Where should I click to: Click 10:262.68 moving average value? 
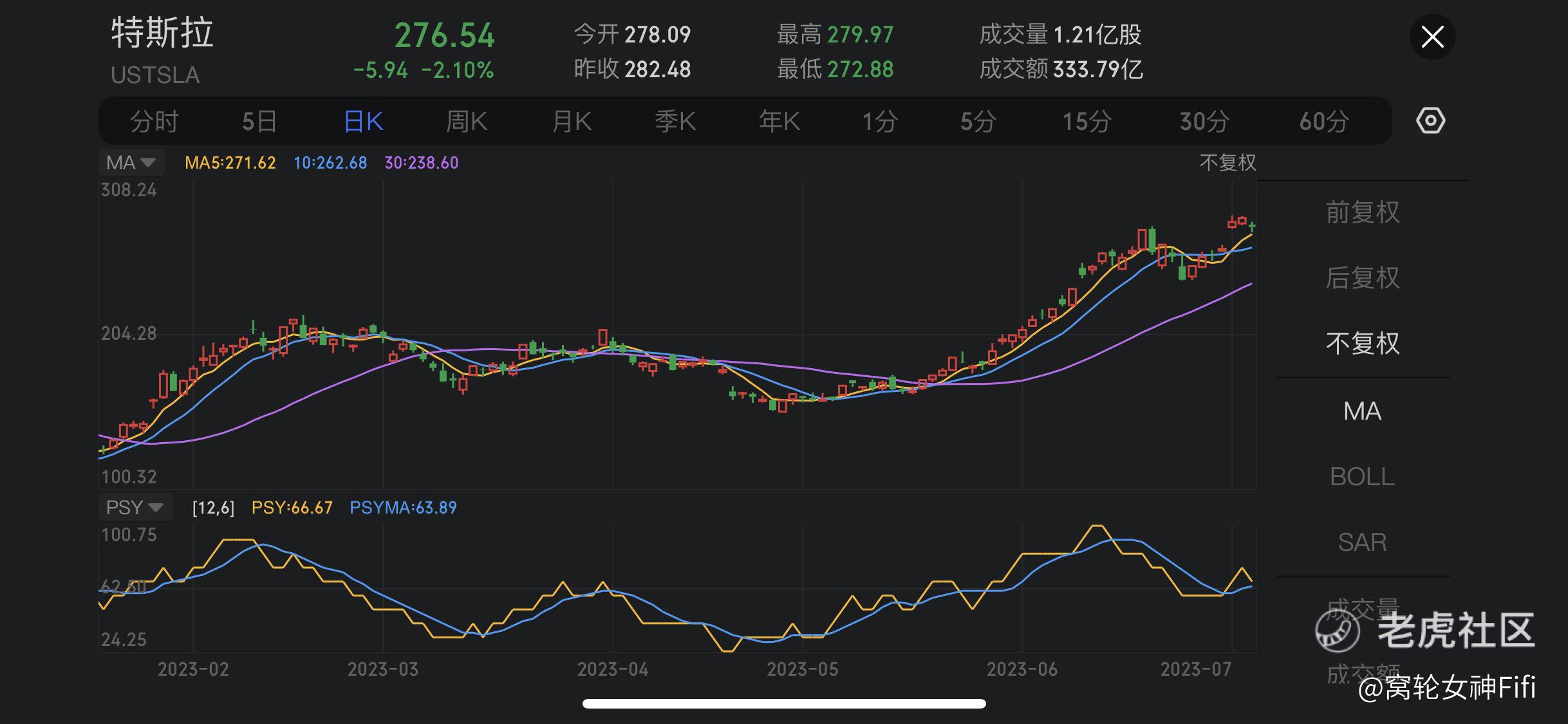[x=330, y=162]
